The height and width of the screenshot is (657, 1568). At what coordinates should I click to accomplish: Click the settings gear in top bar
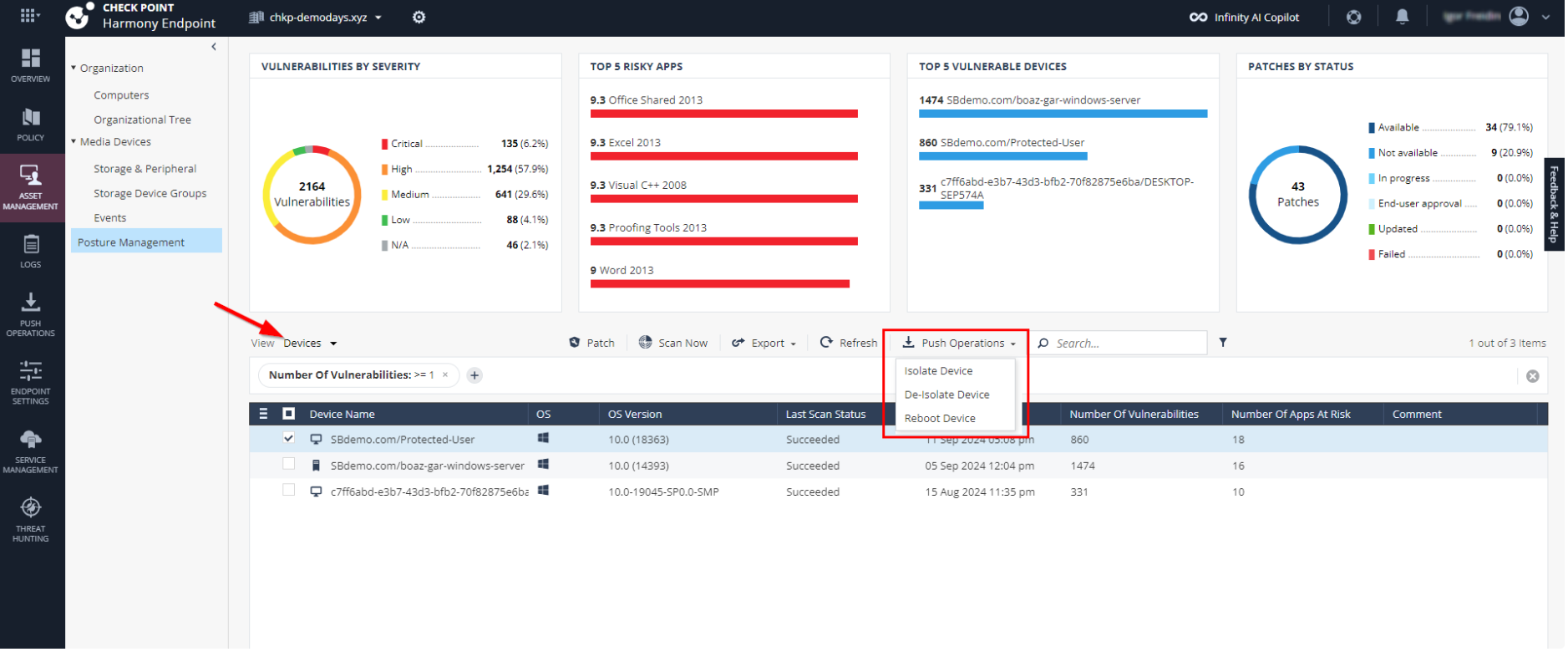pyautogui.click(x=419, y=17)
